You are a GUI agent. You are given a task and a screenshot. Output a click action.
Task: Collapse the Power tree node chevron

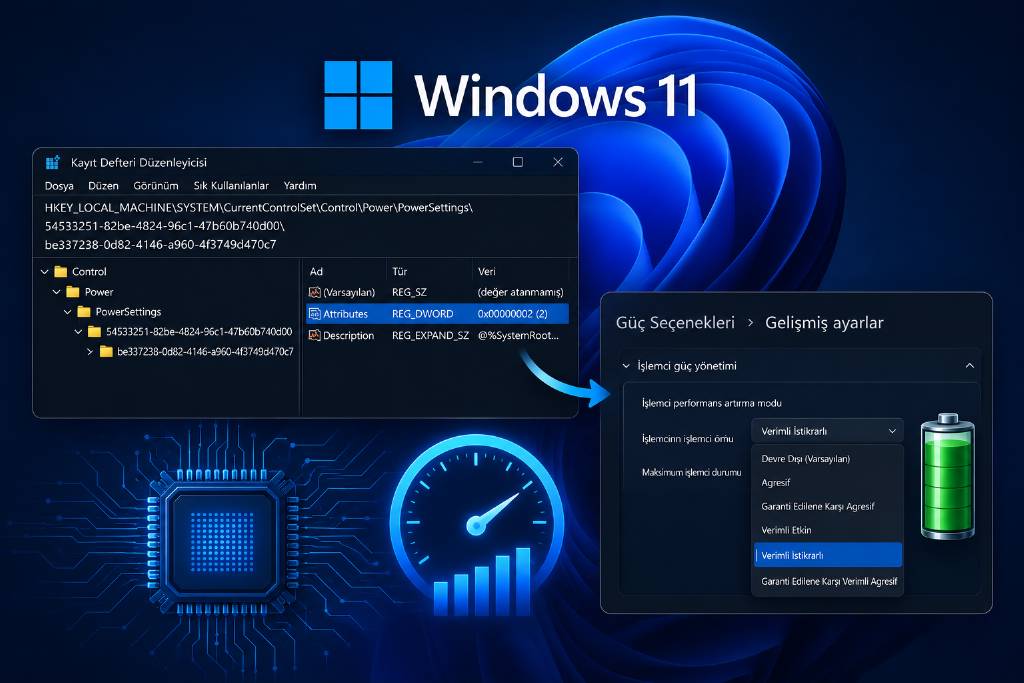56,292
